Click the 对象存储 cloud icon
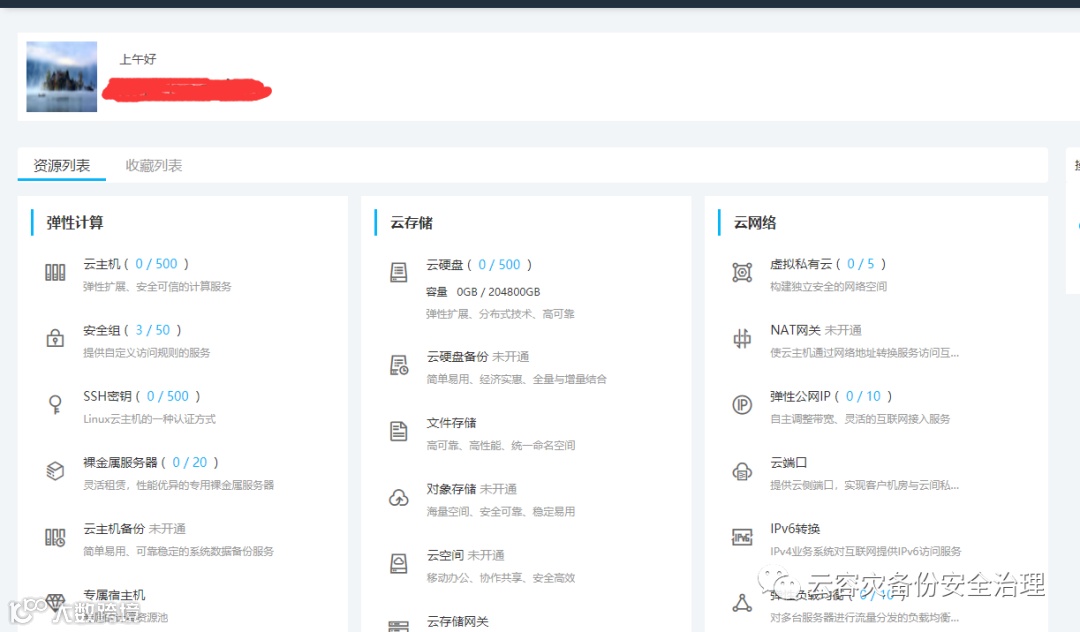Screen dimensions: 1080x632 click(x=399, y=497)
